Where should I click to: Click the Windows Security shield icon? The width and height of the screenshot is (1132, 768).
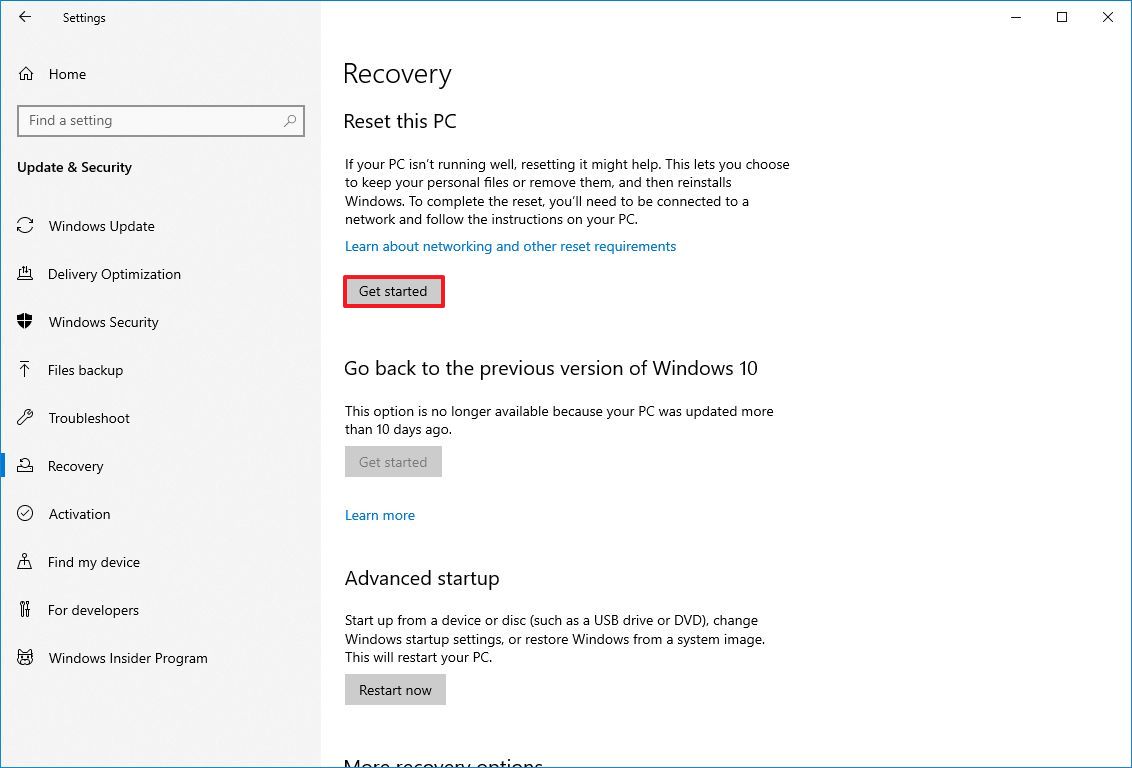point(26,322)
